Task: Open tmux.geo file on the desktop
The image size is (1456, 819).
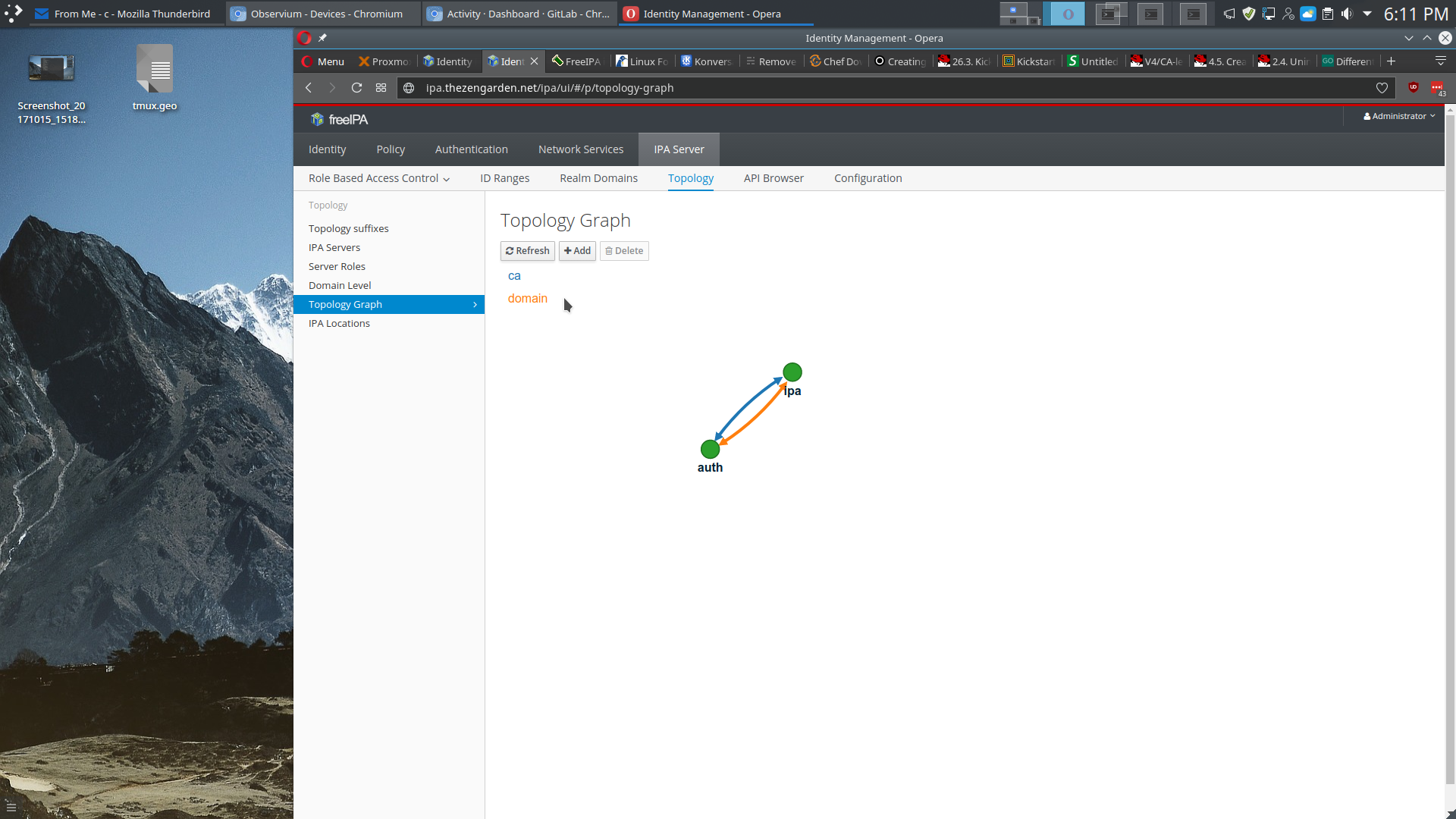Action: click(x=155, y=77)
